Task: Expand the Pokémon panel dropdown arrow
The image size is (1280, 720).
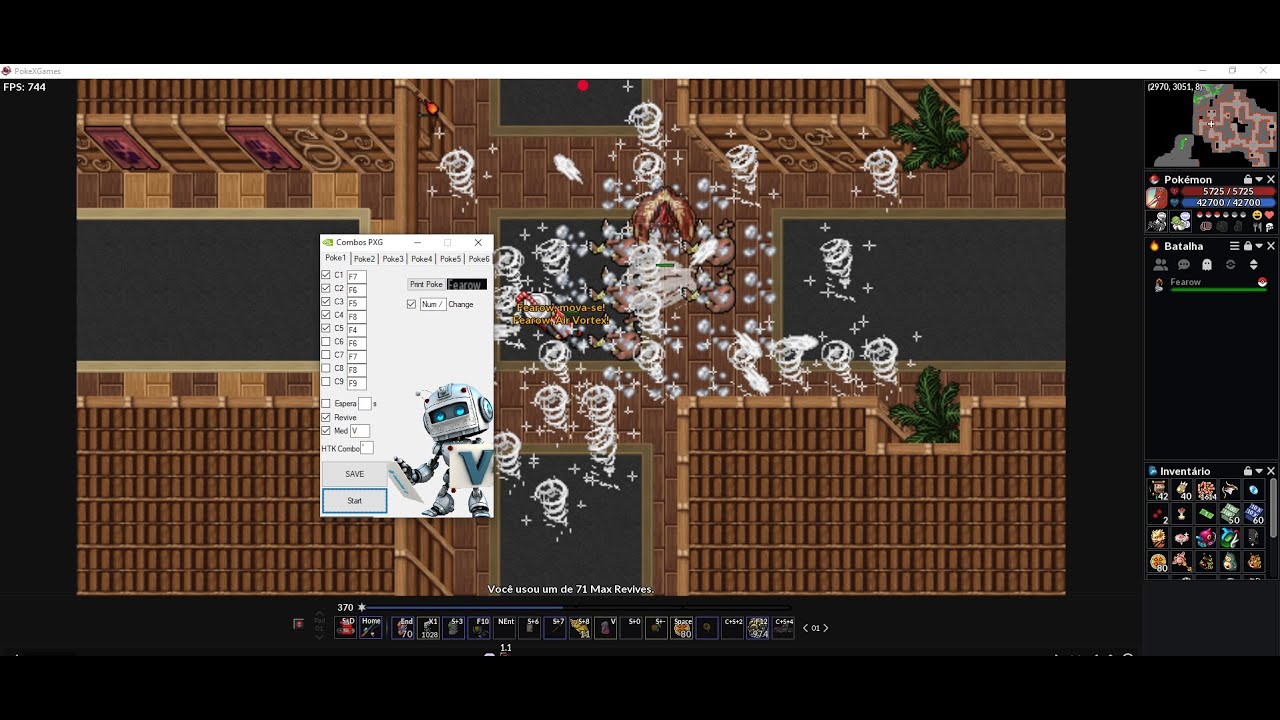Action: click(1259, 180)
